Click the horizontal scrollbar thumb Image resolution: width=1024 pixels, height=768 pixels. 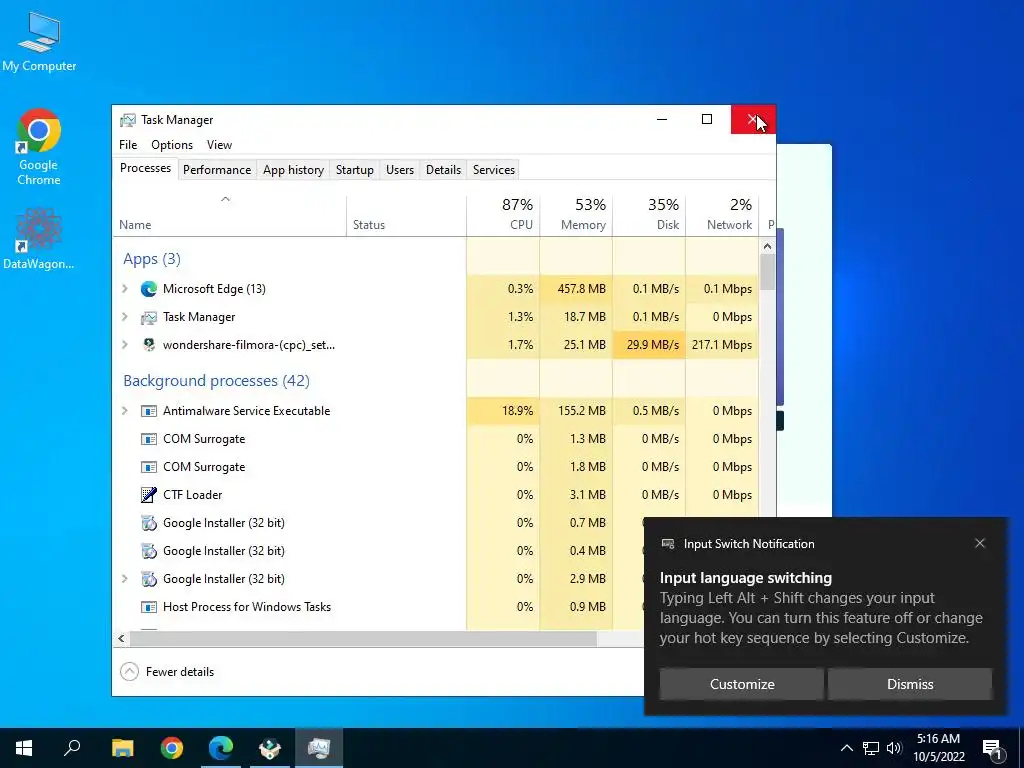[x=362, y=638]
